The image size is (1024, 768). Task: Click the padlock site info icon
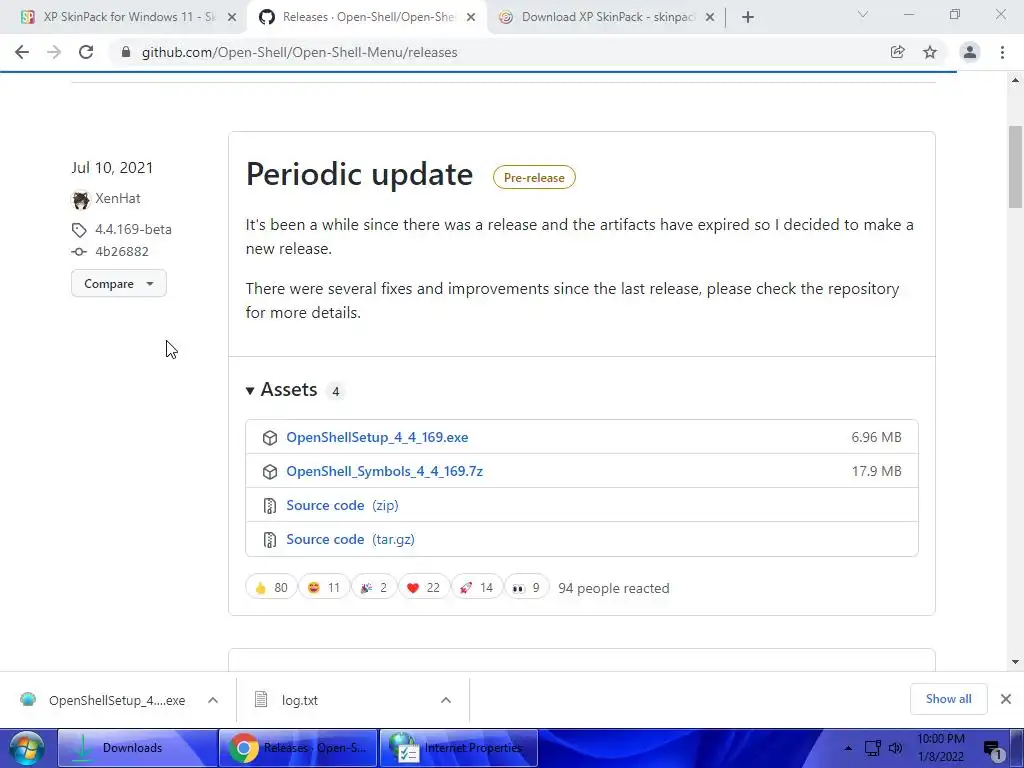click(x=126, y=52)
